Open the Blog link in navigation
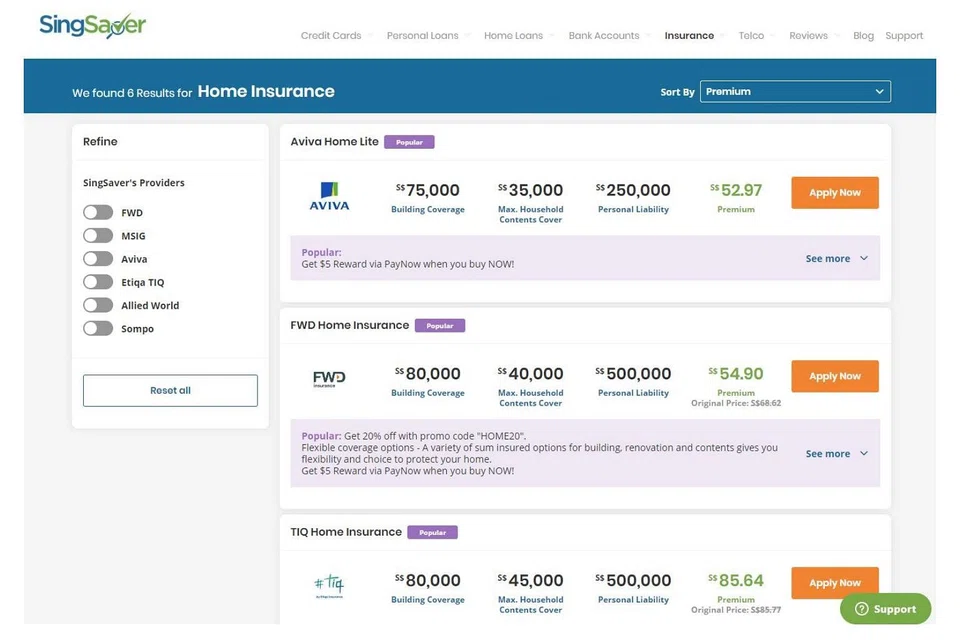 click(863, 36)
